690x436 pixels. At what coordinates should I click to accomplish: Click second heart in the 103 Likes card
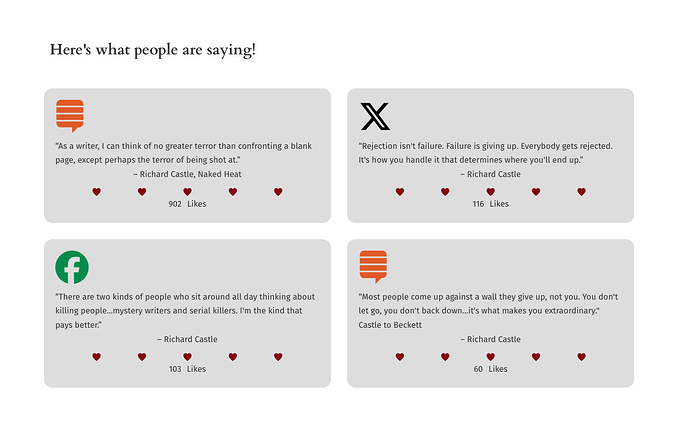pos(142,357)
